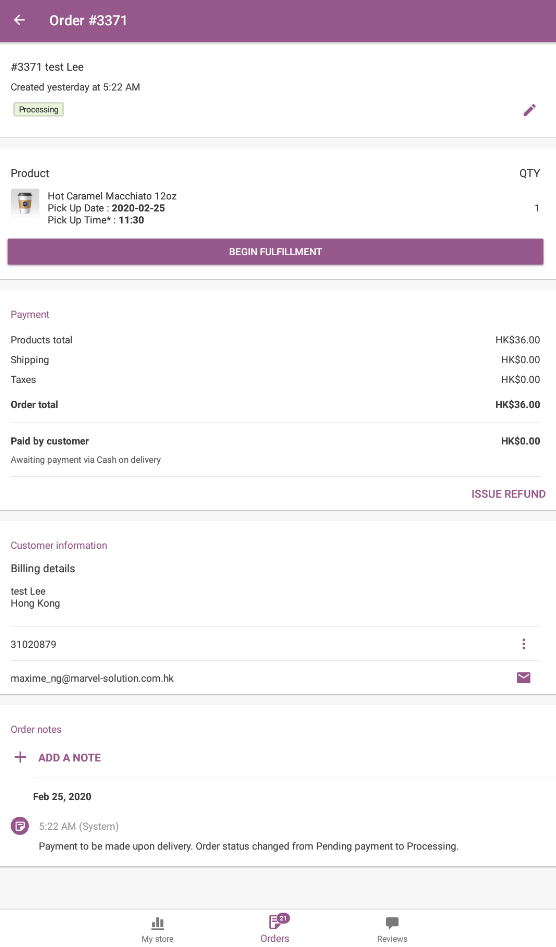Open Hot Caramel Macchiato product thumbnail
The image size is (556, 947).
click(x=25, y=203)
